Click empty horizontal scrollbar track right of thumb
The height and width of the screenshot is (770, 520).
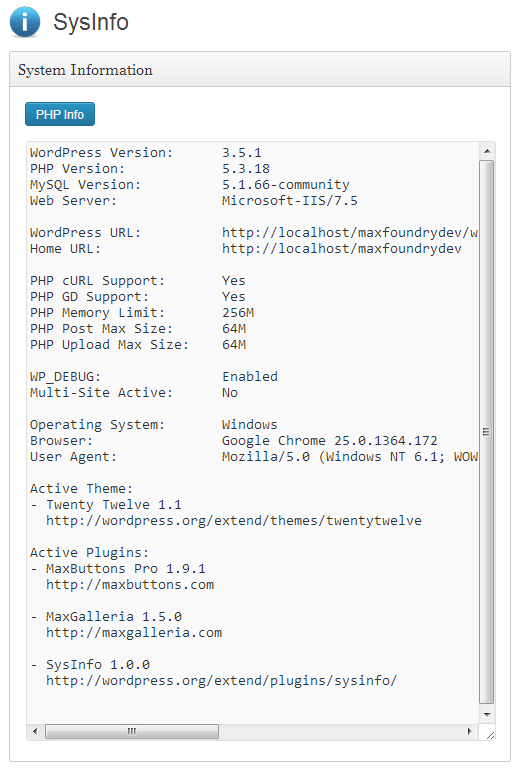pos(340,731)
